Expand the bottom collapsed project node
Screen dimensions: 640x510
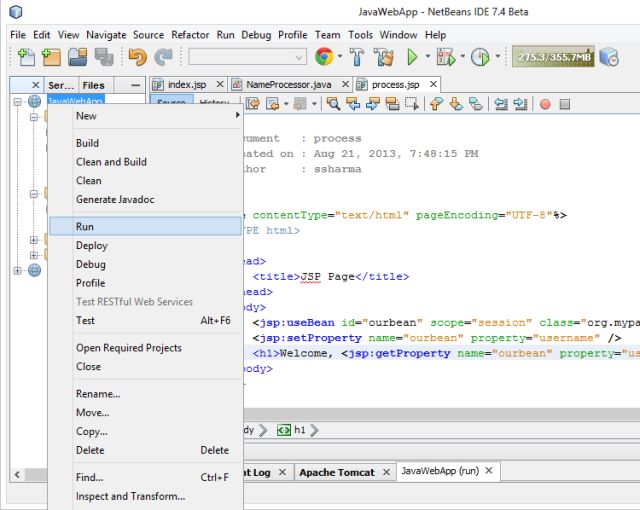click(18, 270)
